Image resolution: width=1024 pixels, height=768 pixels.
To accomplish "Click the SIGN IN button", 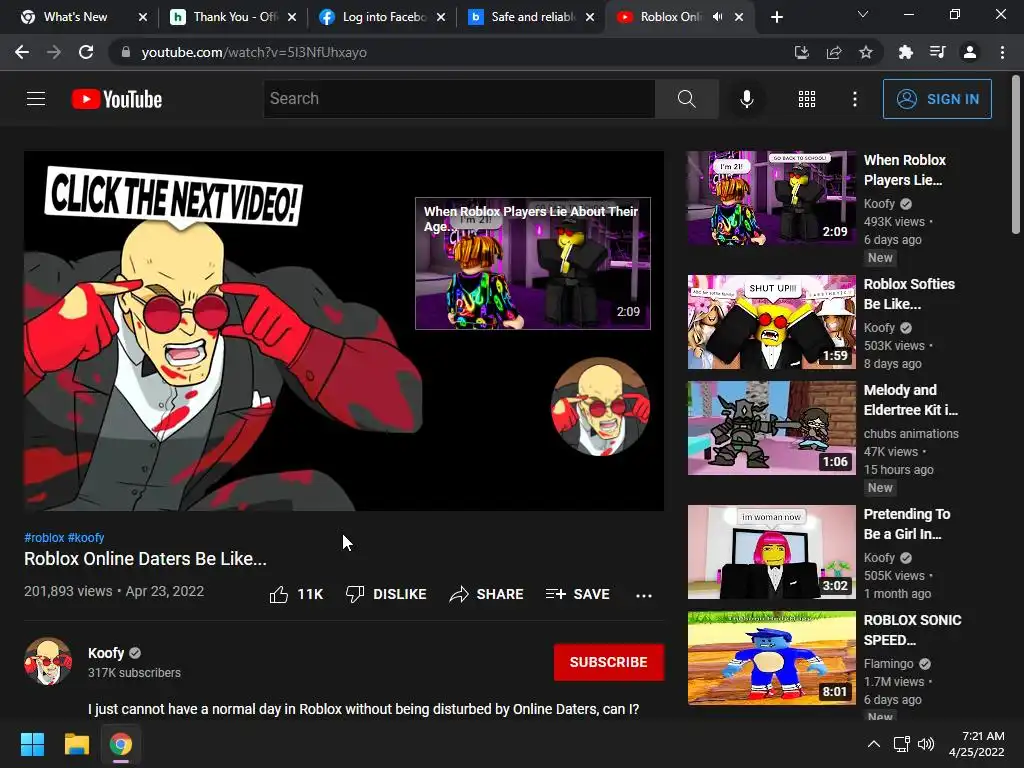I will click(x=937, y=99).
